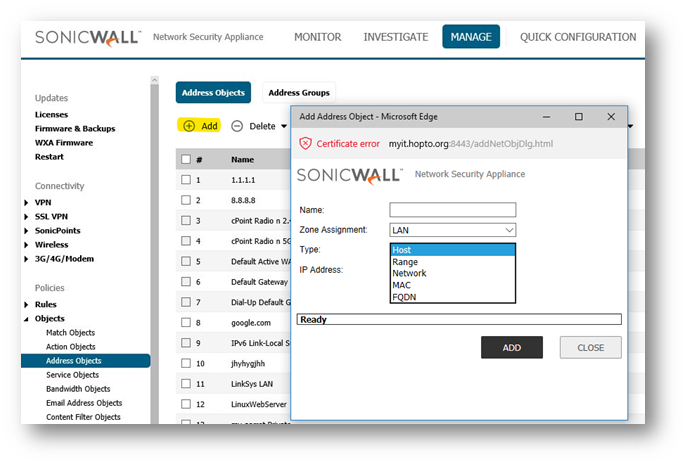Click the cPoint Radio n 5G row
Viewport: 687px width, 466px height.
[x=260, y=241]
